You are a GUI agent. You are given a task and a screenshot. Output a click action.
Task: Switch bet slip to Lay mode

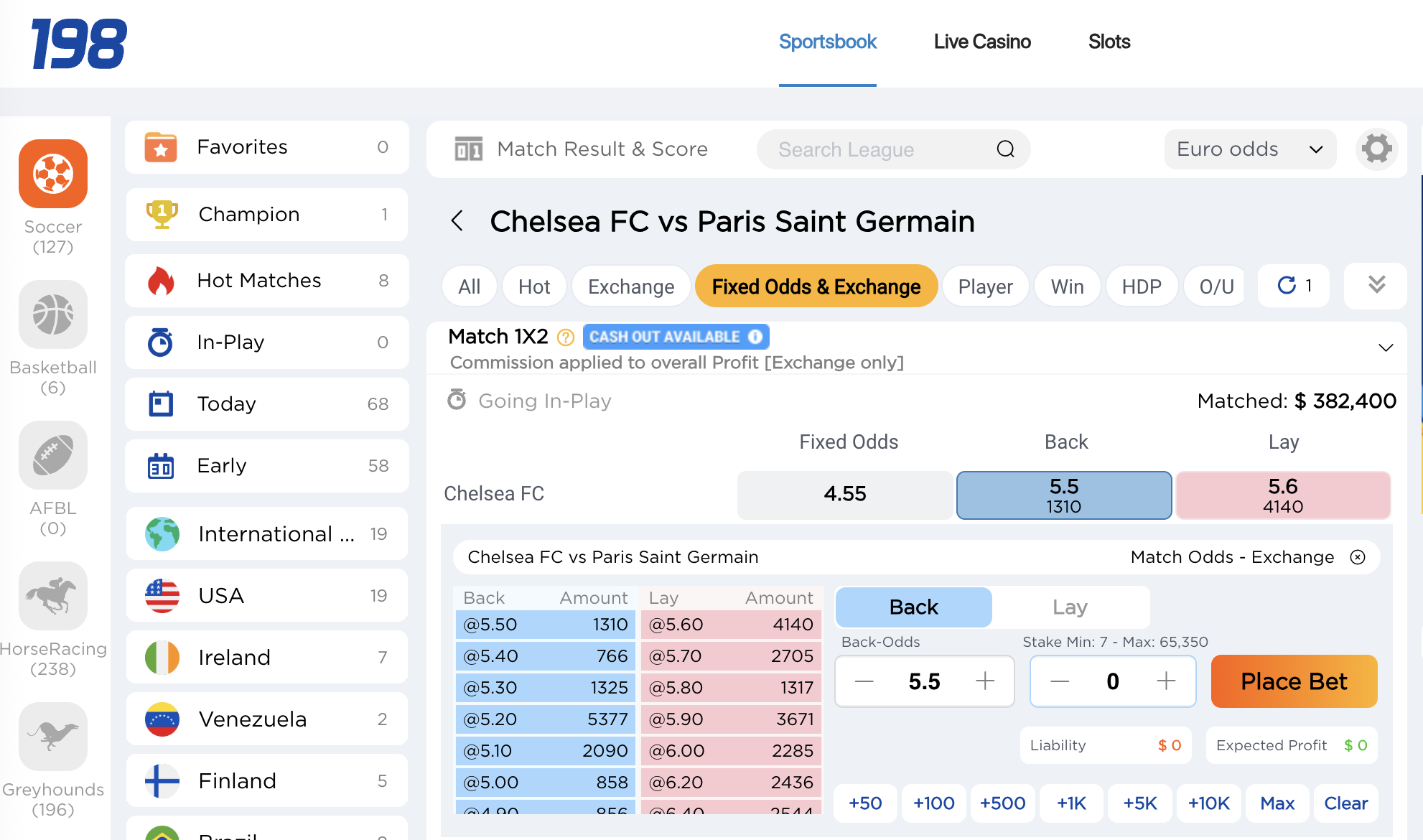pyautogui.click(x=1070, y=607)
